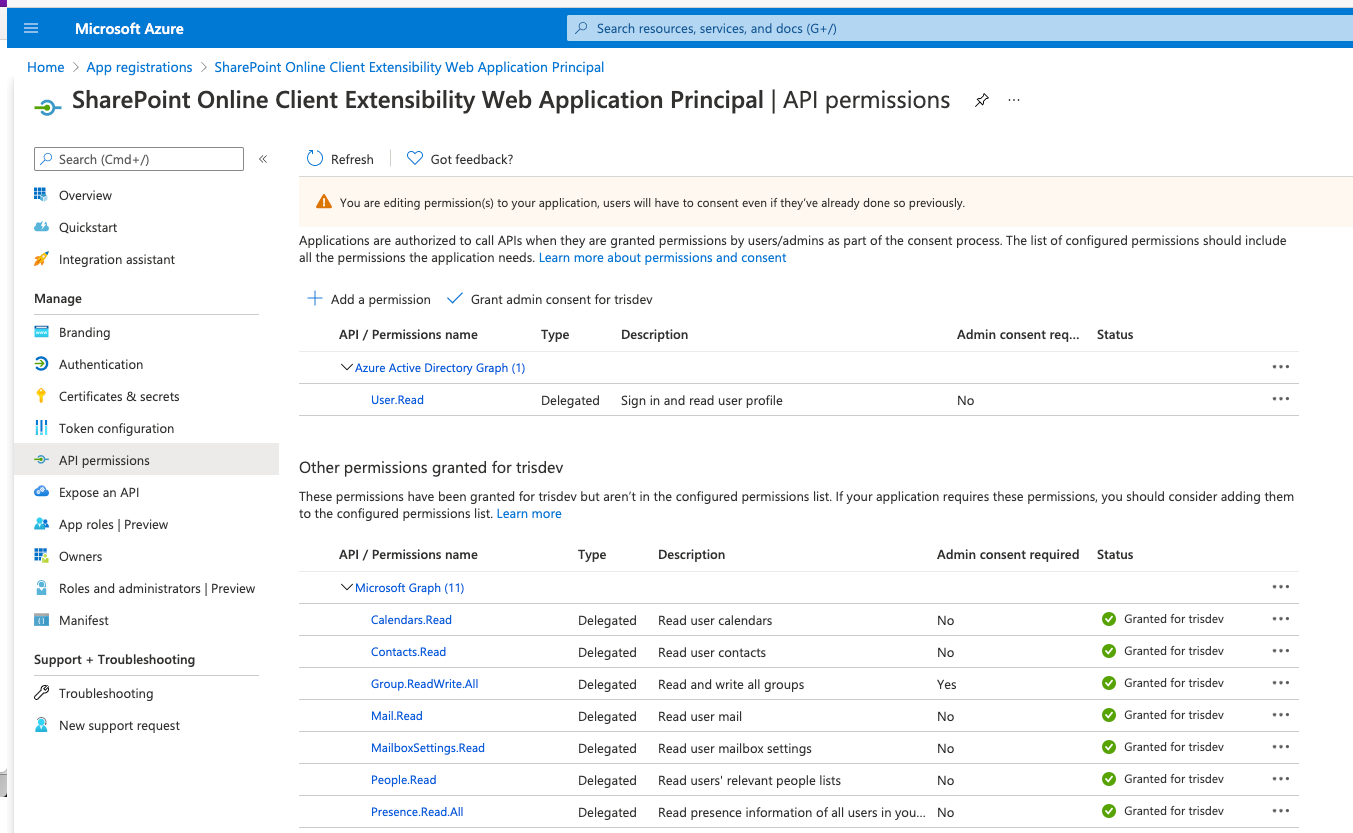The width and height of the screenshot is (1353, 833).
Task: Click Grant admin consent for trisdev
Action: tap(550, 299)
